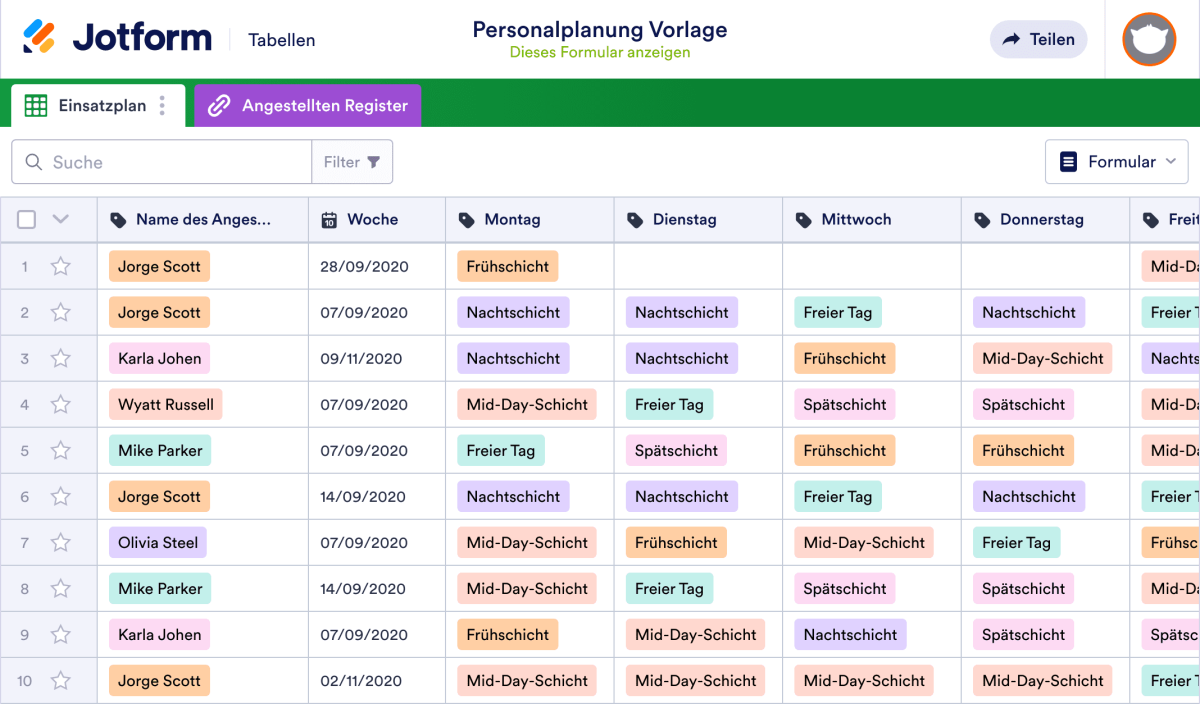Star the Mike Parker row 5
The height and width of the screenshot is (704, 1200).
[x=61, y=450]
